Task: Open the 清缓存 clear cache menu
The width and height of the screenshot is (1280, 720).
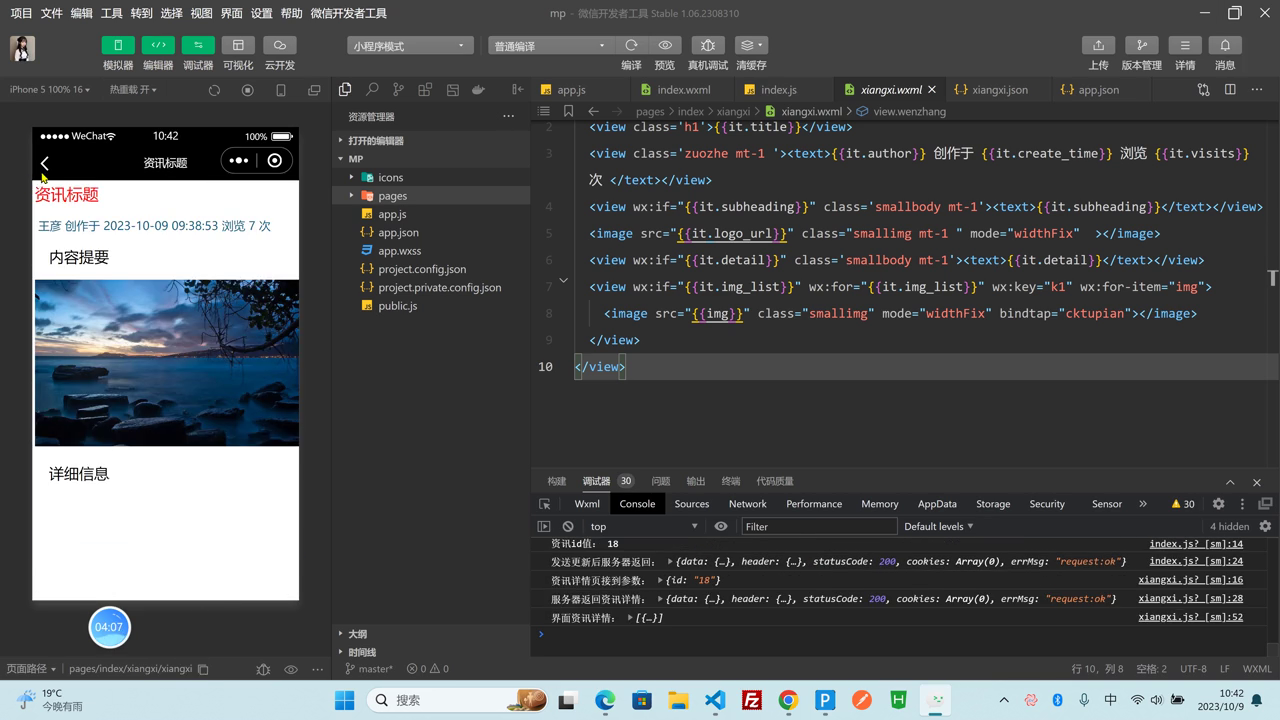Action: (751, 45)
